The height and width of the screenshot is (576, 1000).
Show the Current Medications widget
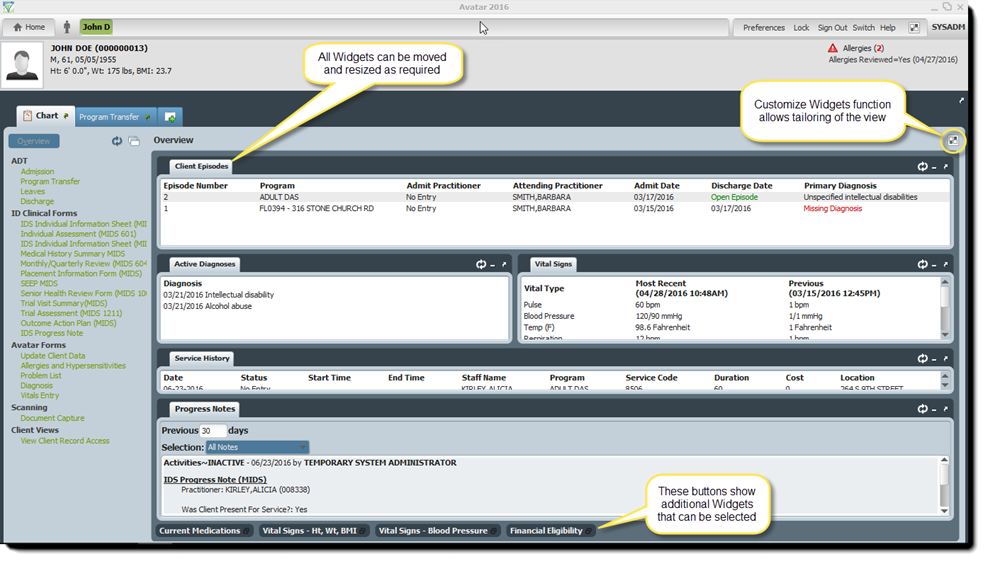pyautogui.click(x=205, y=531)
